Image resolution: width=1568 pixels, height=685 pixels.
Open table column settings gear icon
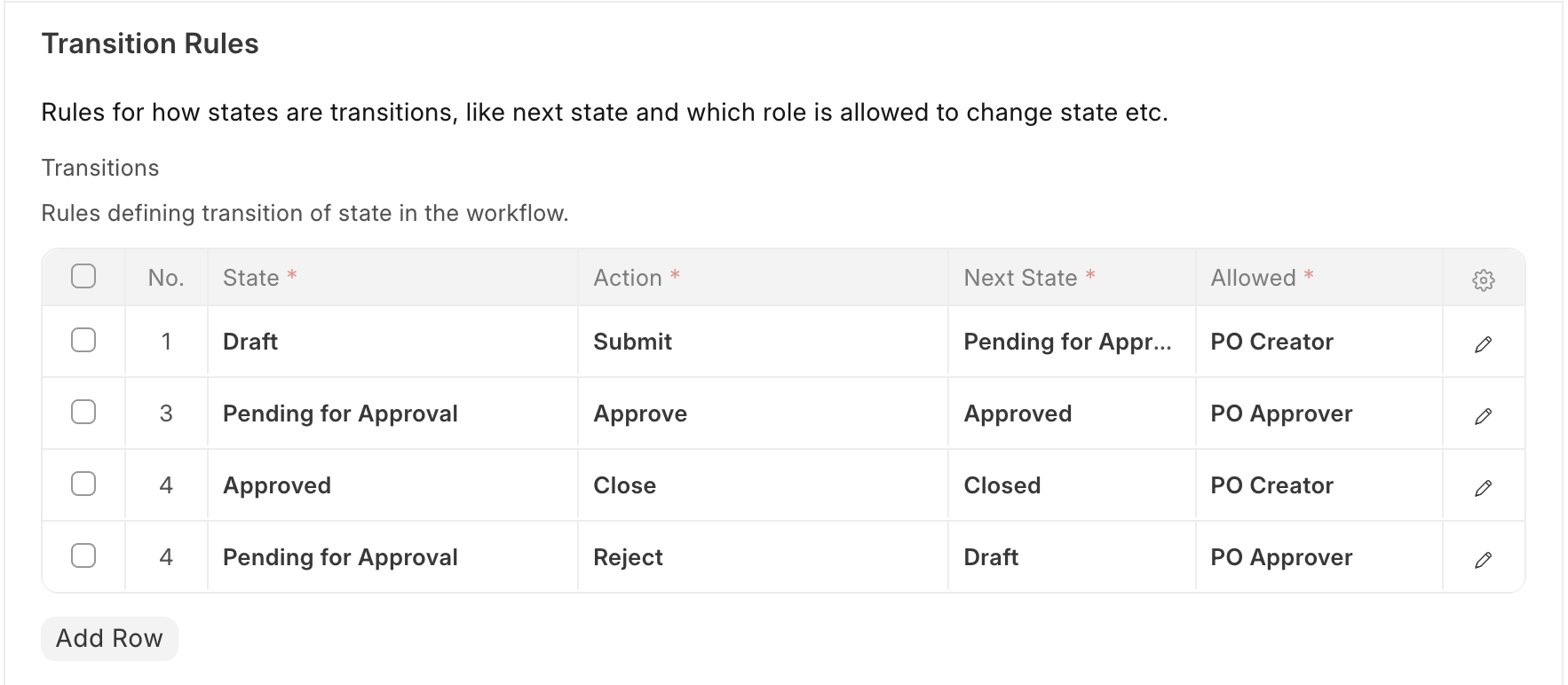[x=1483, y=280]
